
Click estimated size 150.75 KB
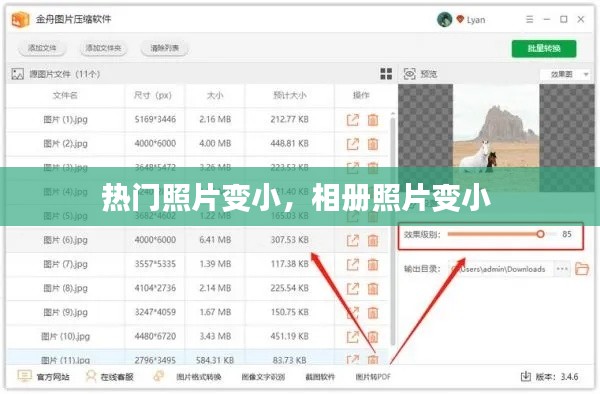(x=289, y=313)
